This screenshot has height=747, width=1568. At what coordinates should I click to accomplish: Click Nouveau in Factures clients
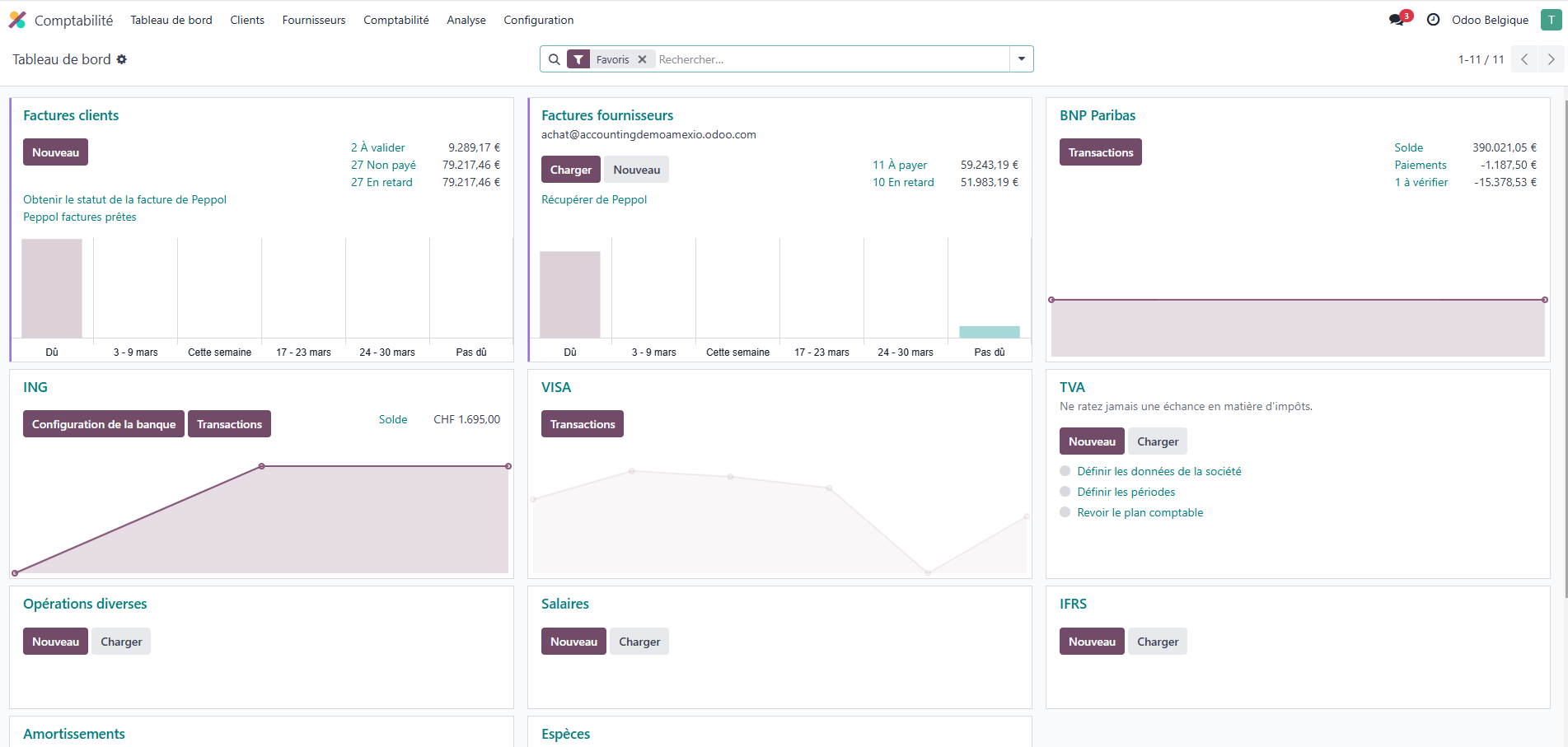click(x=55, y=152)
